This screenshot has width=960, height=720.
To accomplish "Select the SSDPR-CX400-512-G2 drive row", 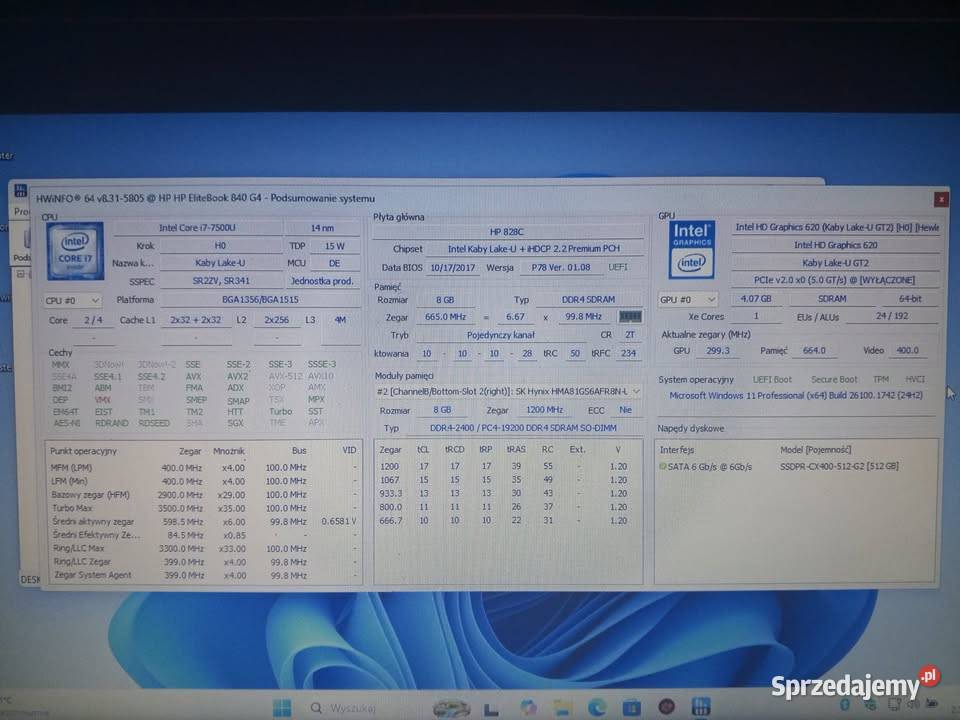I will (795, 467).
